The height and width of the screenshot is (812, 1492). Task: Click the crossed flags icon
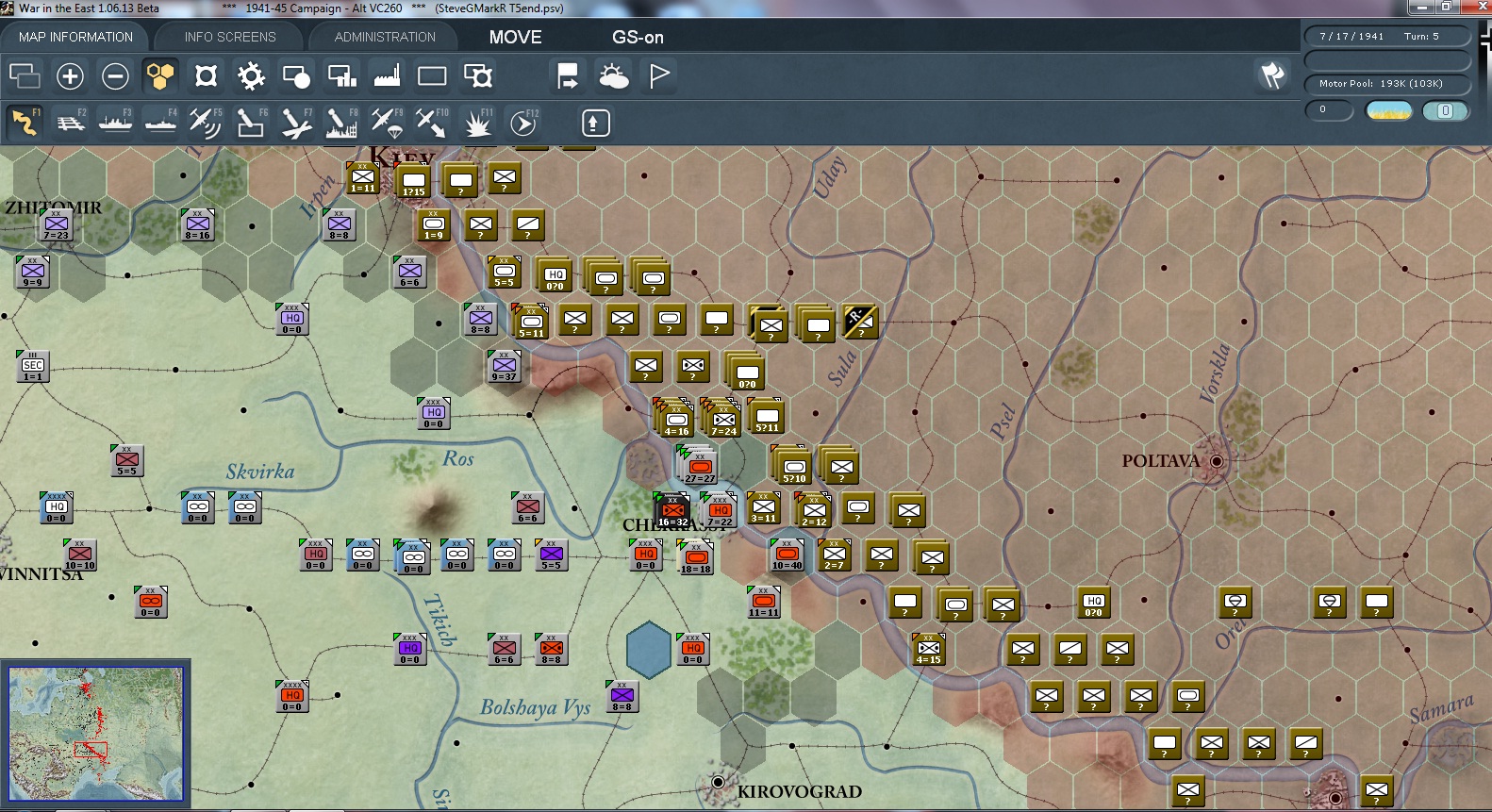1273,75
